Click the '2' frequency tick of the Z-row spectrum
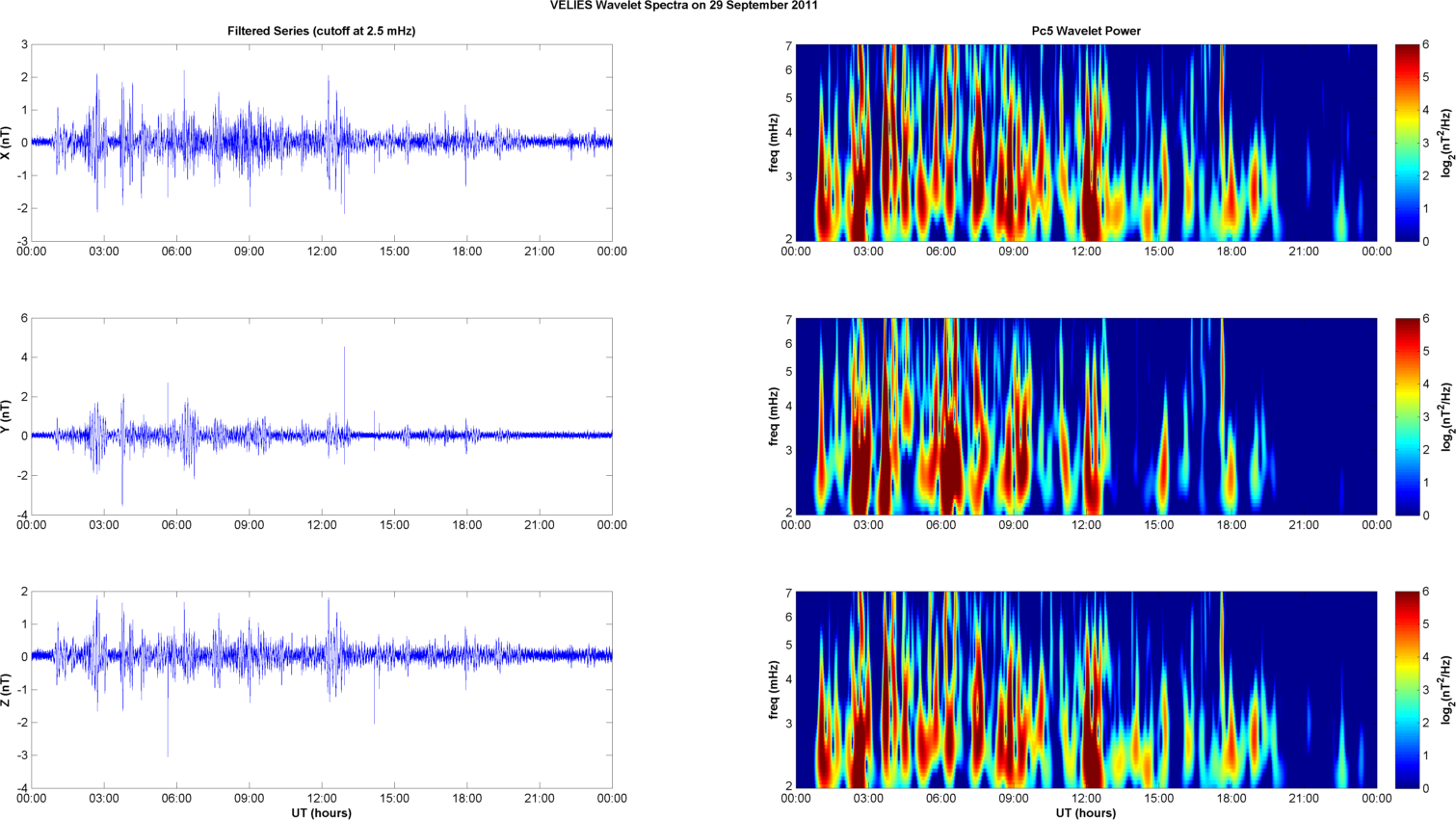The height and width of the screenshot is (820, 1456). tap(788, 786)
